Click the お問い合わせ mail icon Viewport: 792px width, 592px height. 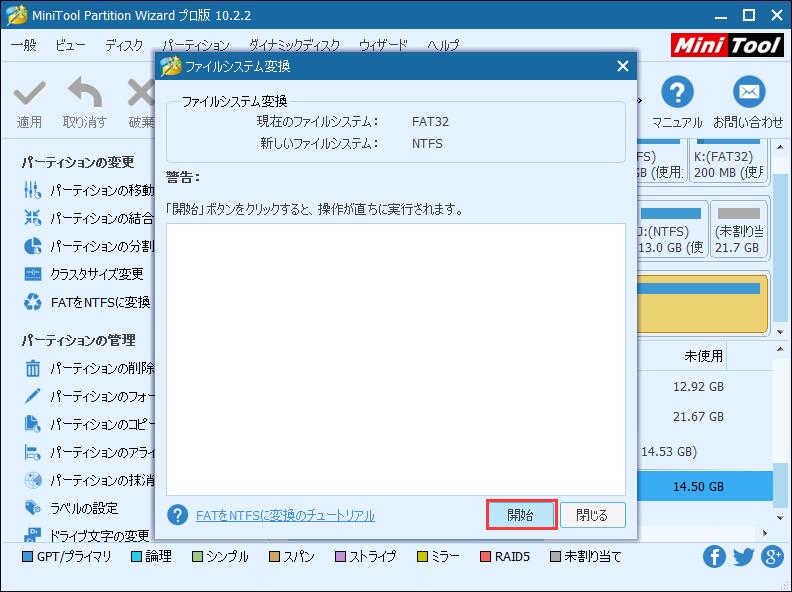[748, 94]
